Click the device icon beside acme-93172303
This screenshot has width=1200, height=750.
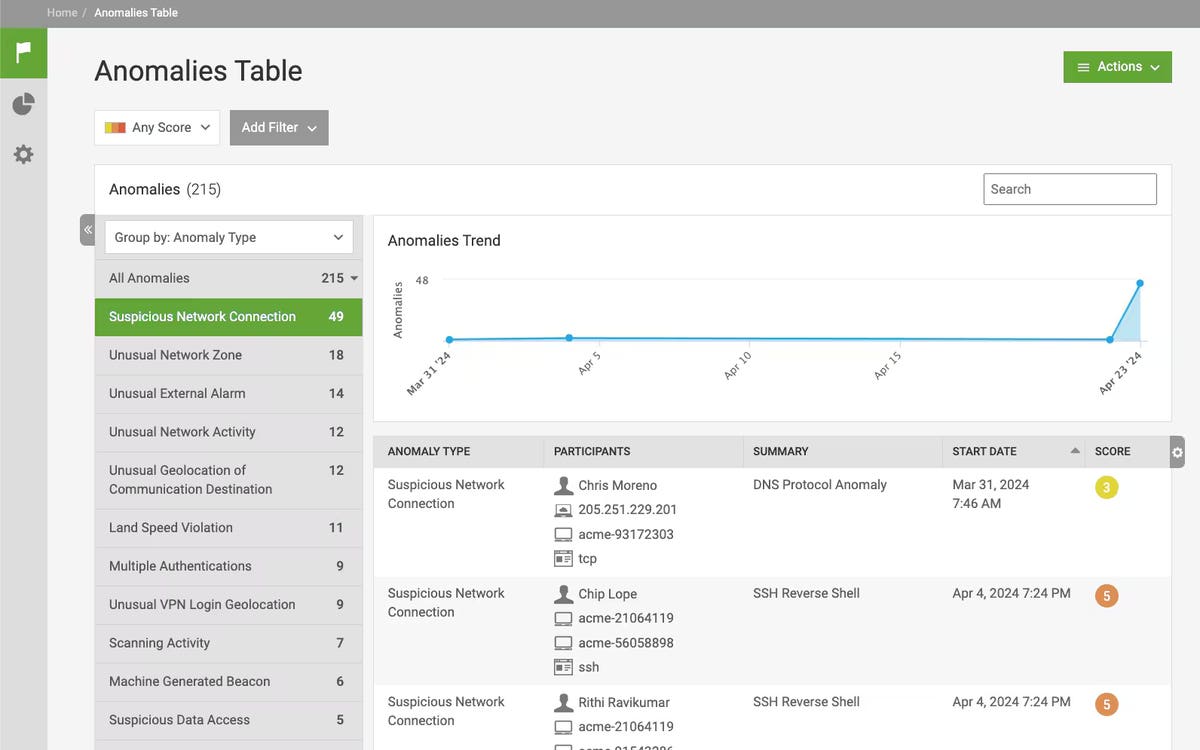point(563,534)
